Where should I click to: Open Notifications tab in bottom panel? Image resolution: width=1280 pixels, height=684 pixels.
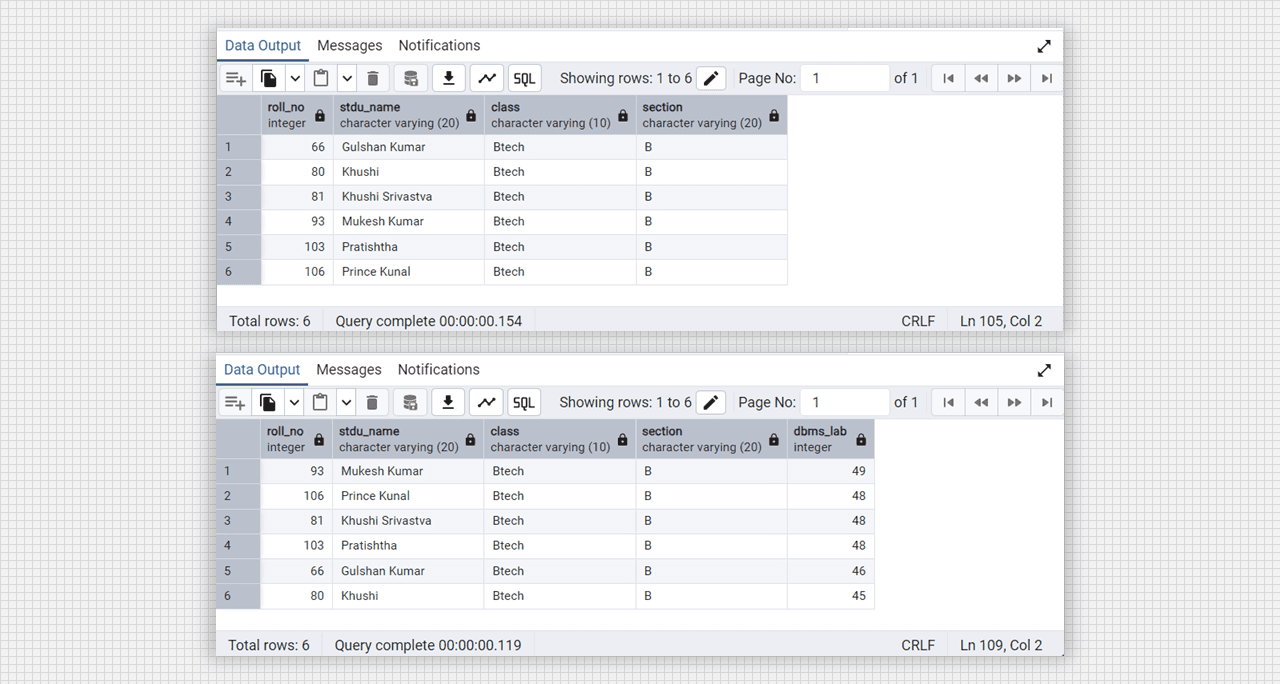click(x=438, y=370)
